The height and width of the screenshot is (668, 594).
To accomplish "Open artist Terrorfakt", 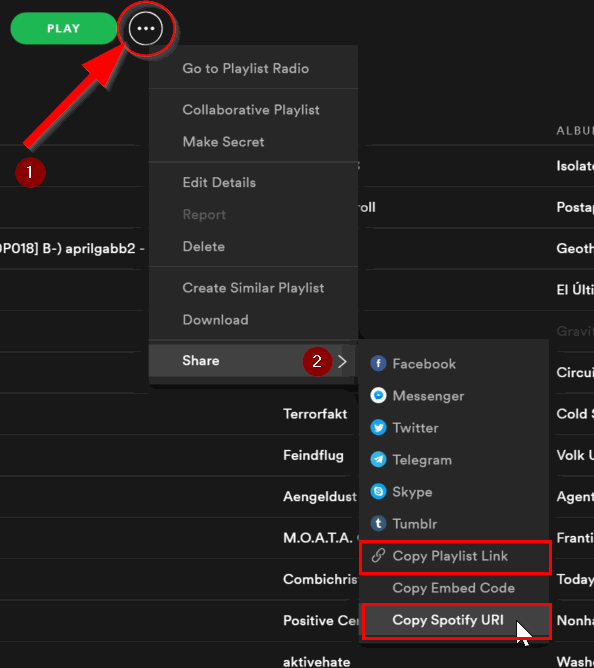I will pos(315,414).
